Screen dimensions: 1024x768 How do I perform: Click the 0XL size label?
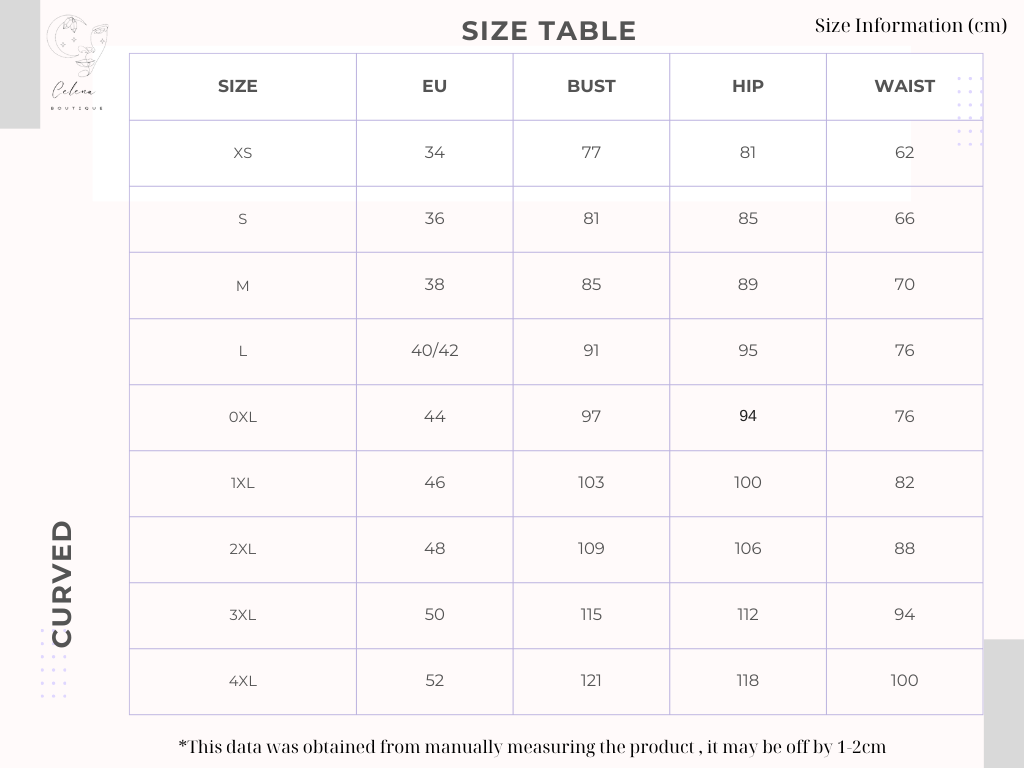pos(242,417)
